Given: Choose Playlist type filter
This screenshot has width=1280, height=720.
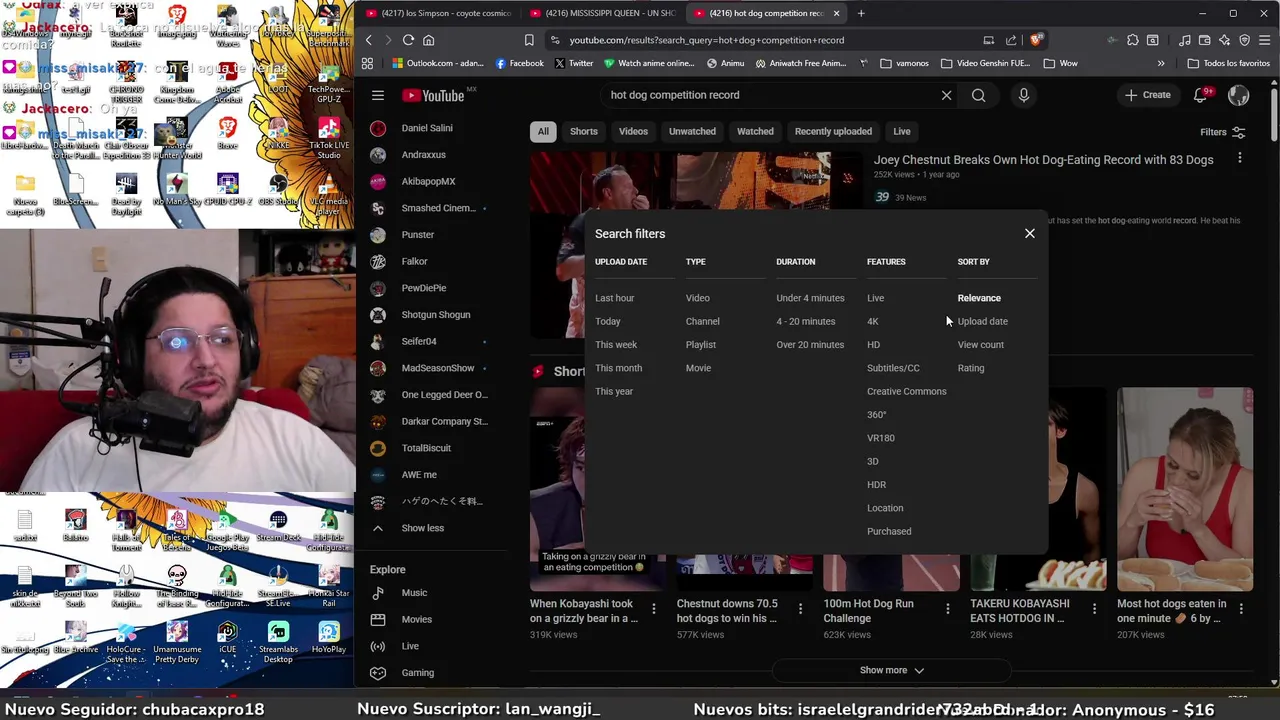Looking at the screenshot, I should (700, 345).
